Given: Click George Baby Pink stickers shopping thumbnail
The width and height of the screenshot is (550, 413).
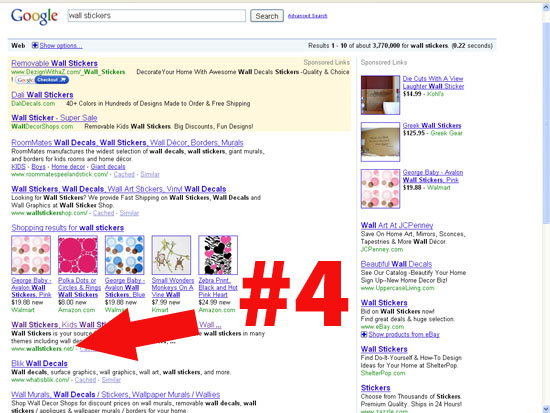Looking at the screenshot, I should (31, 255).
